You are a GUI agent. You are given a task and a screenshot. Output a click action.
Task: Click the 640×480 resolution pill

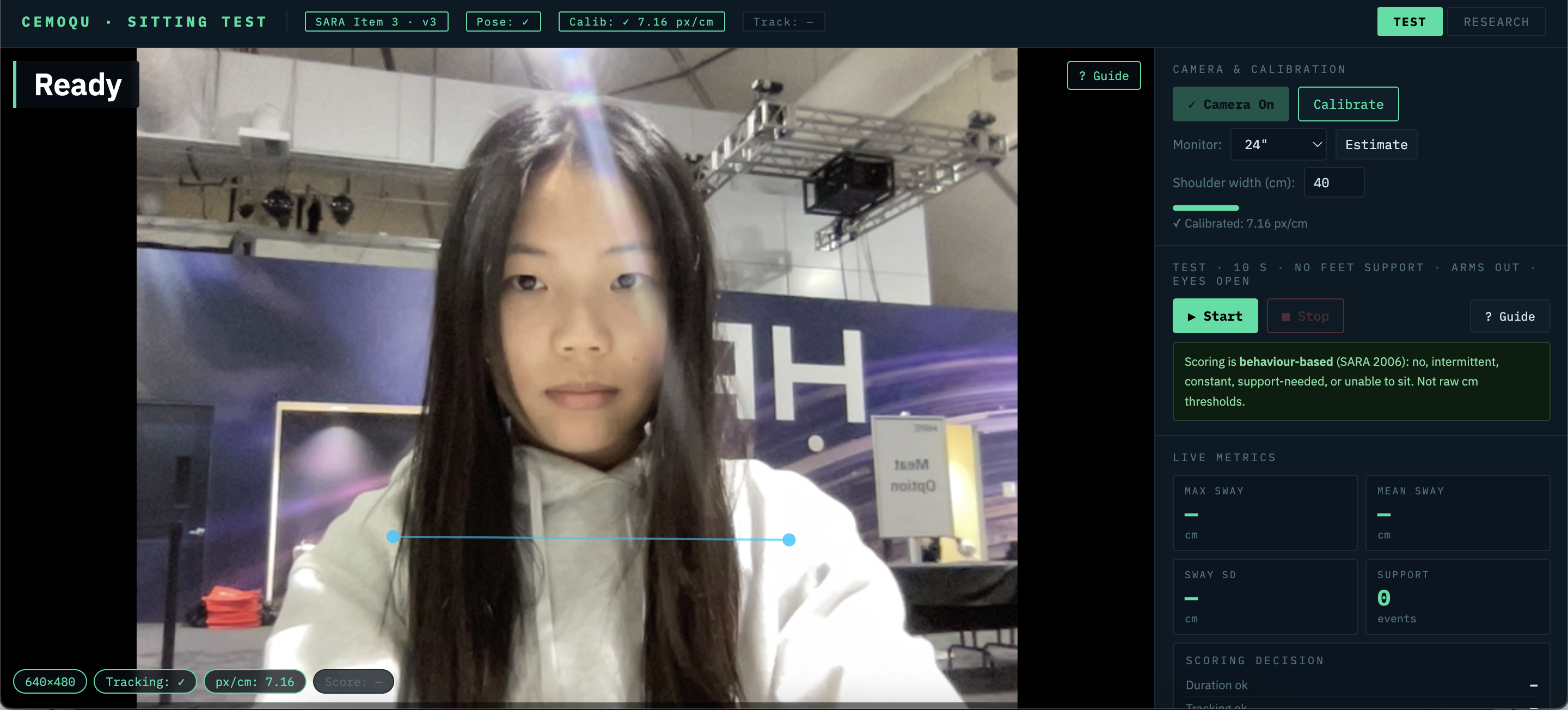click(x=50, y=681)
